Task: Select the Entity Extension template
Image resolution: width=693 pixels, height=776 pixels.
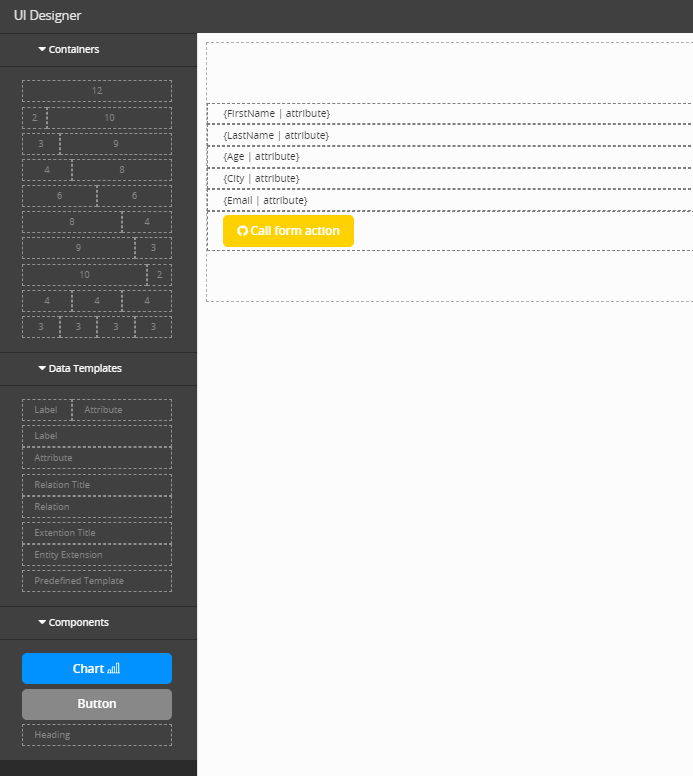Action: coord(97,555)
